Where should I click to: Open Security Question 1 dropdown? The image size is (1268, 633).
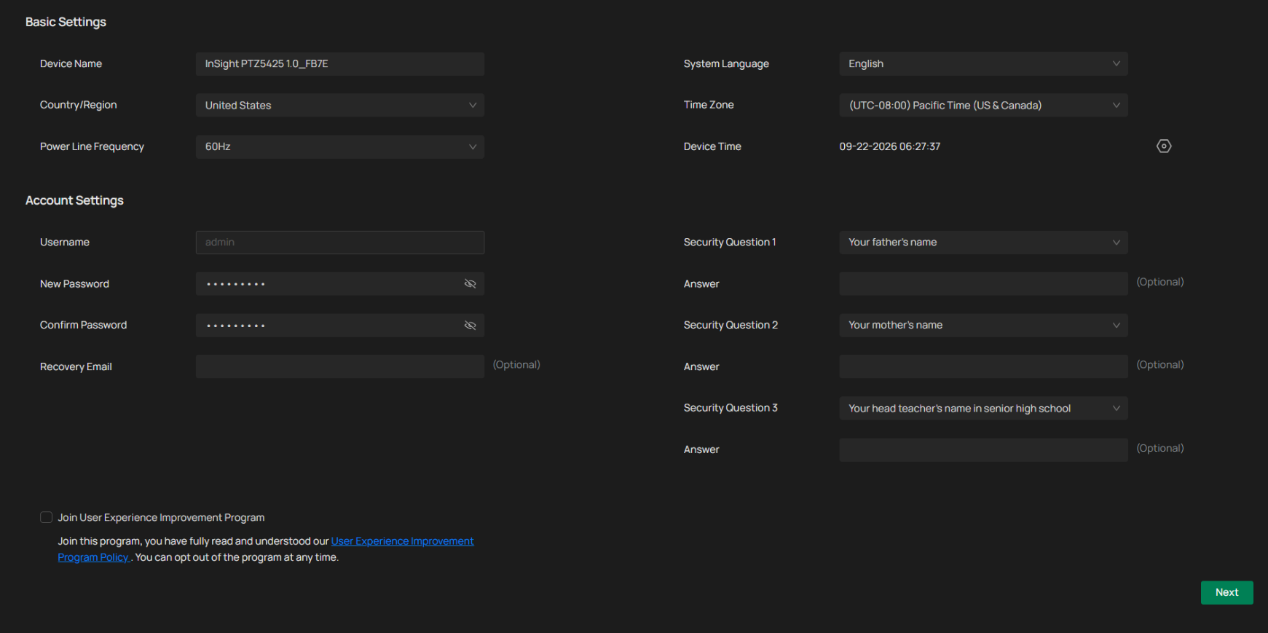(984, 242)
